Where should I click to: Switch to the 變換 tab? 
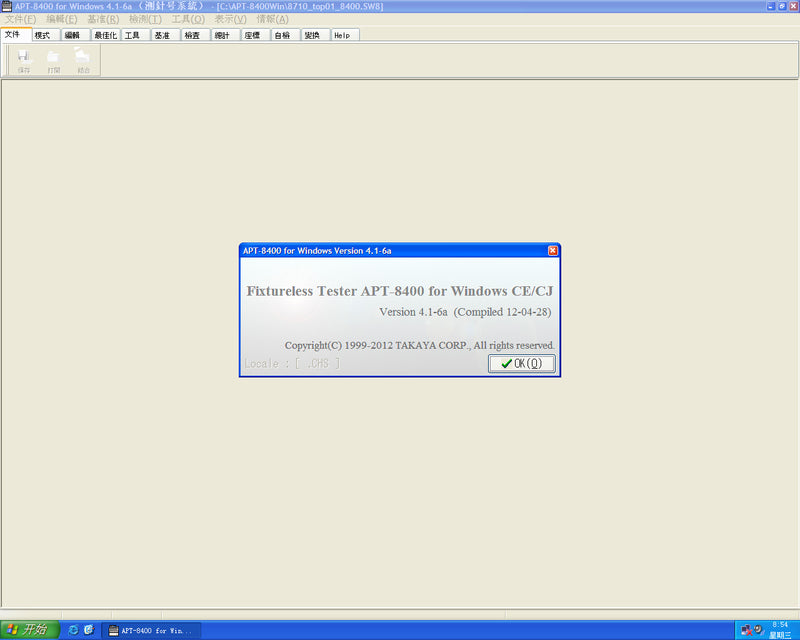(x=316, y=35)
